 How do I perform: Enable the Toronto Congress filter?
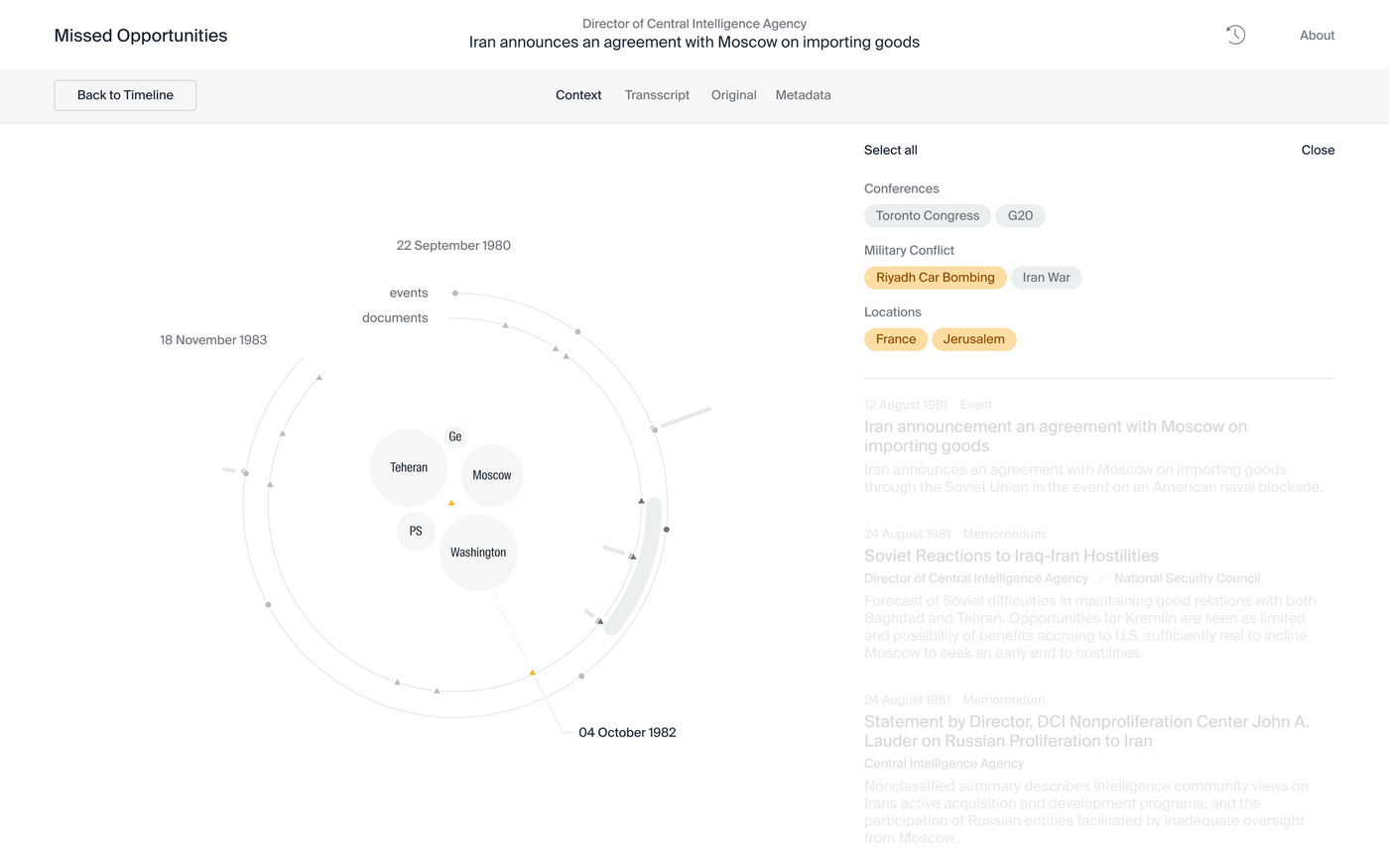click(927, 216)
